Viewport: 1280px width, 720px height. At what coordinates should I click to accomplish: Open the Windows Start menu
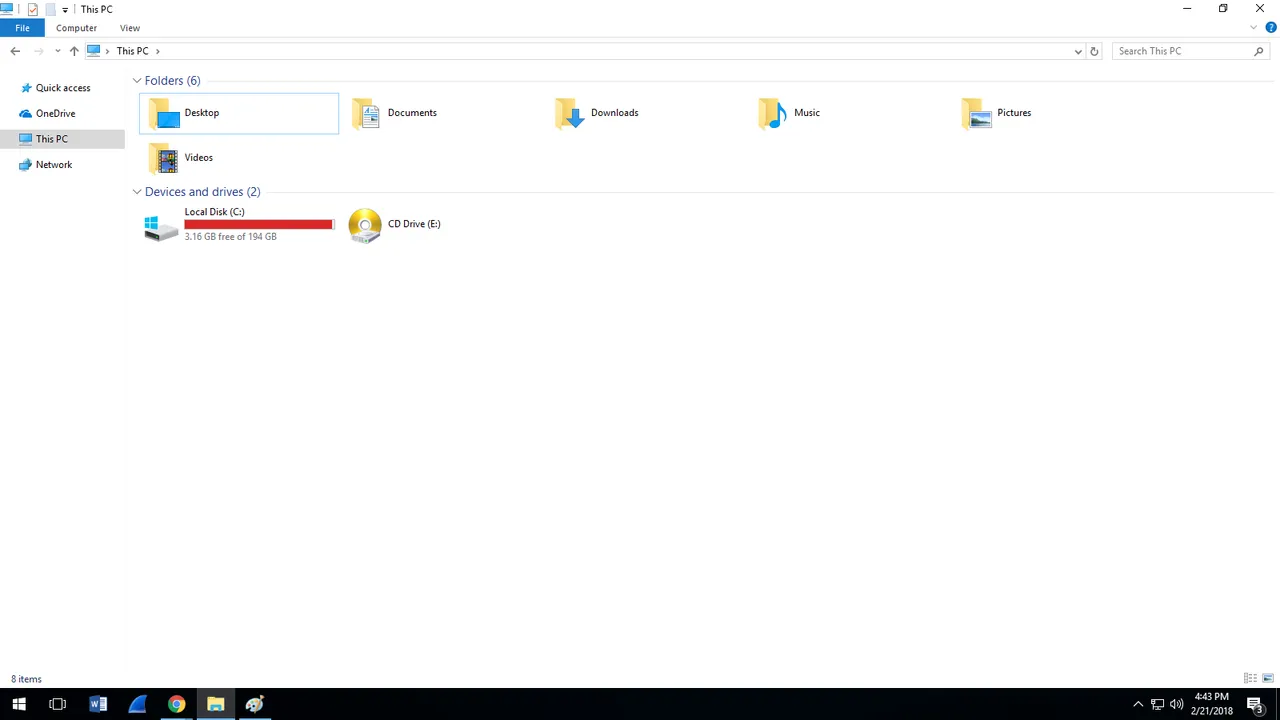[19, 704]
